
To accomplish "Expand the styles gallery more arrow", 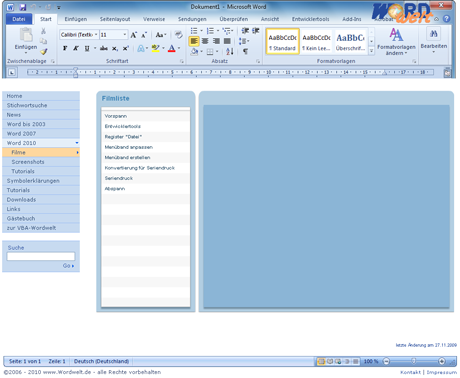I will click(371, 51).
